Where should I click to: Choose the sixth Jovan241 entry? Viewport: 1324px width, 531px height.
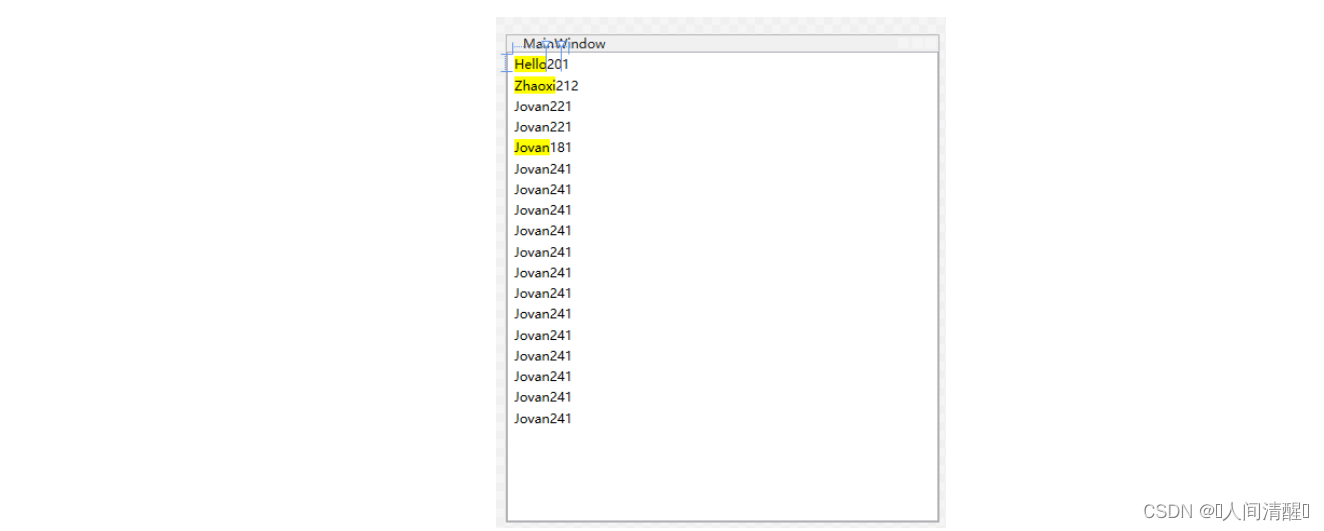pos(543,273)
